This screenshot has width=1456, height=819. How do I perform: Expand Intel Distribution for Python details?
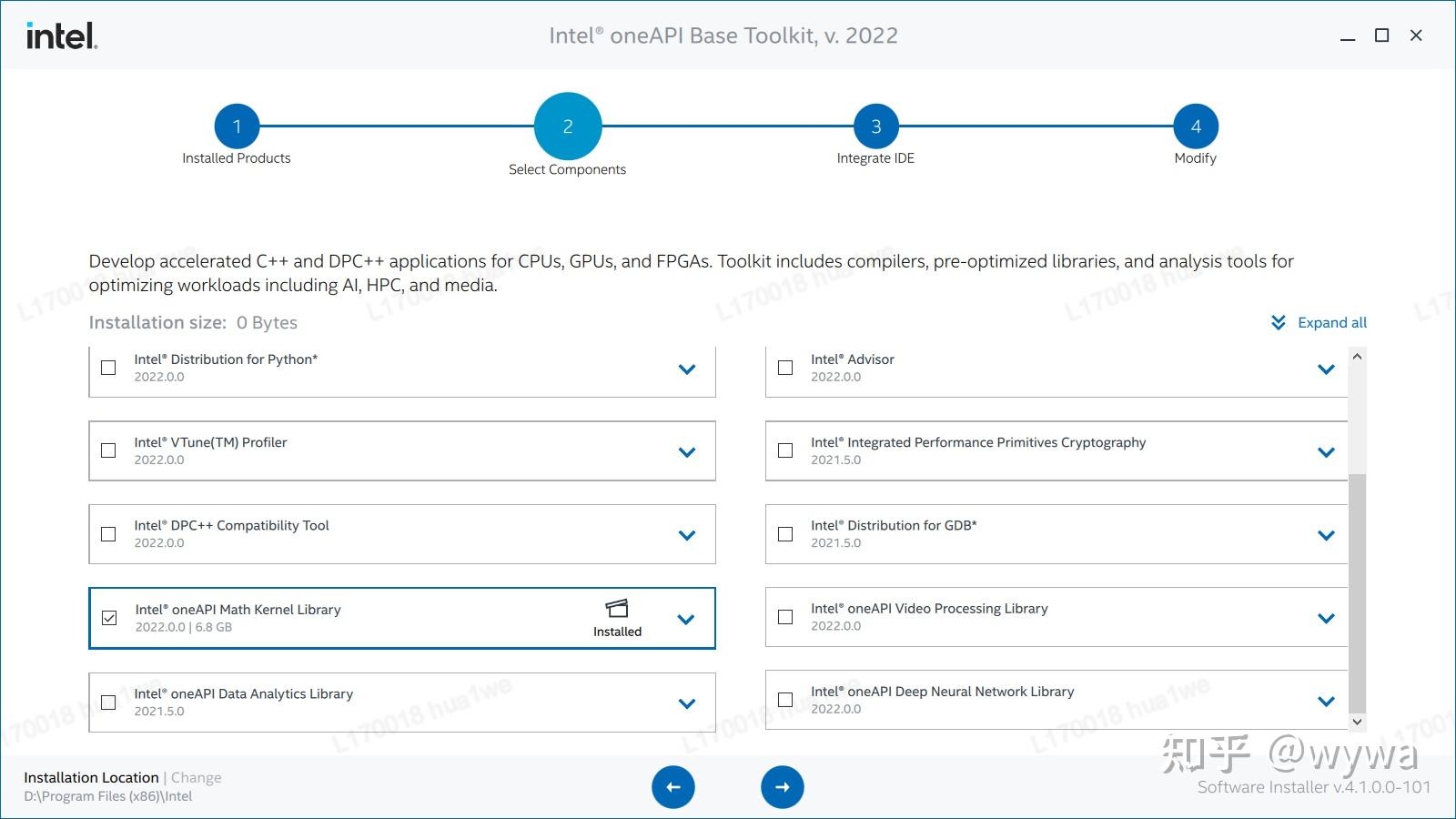tap(687, 369)
